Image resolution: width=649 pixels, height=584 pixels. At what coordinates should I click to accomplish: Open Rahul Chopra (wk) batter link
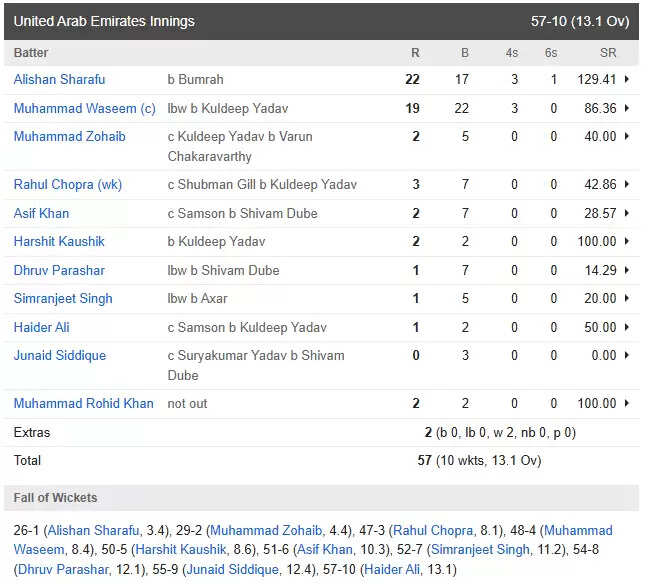[67, 184]
